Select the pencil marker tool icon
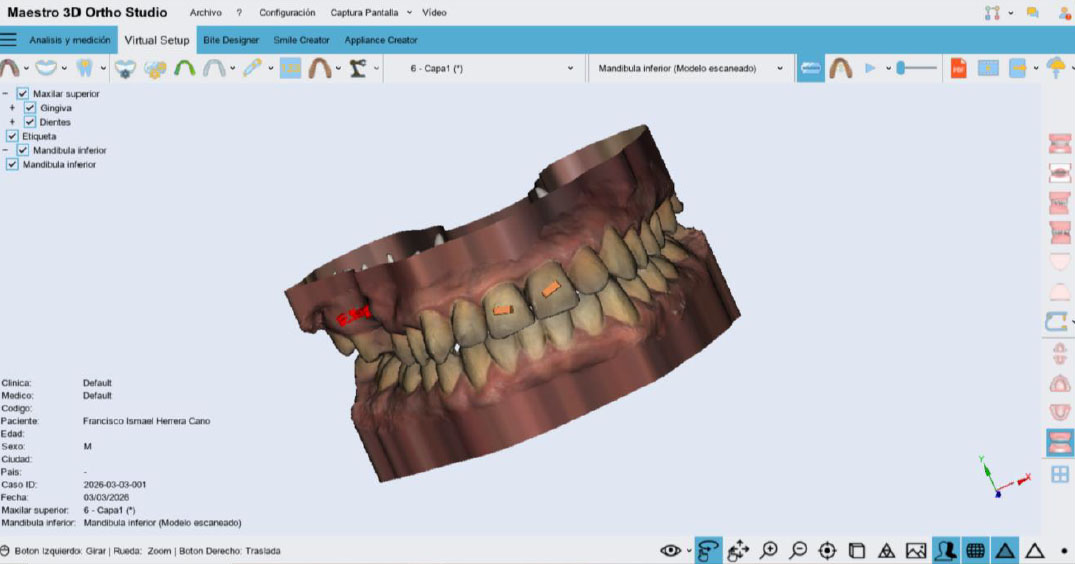Screen dimensions: 1075x564 click(252, 68)
